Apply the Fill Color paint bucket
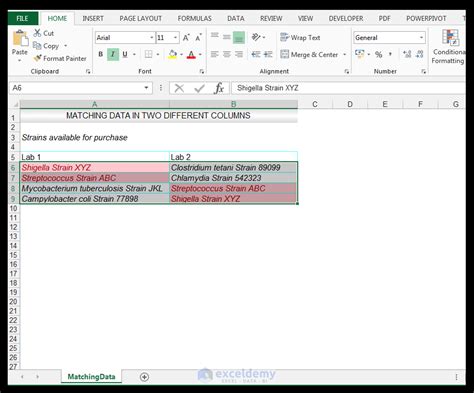The width and height of the screenshot is (474, 393). point(172,54)
